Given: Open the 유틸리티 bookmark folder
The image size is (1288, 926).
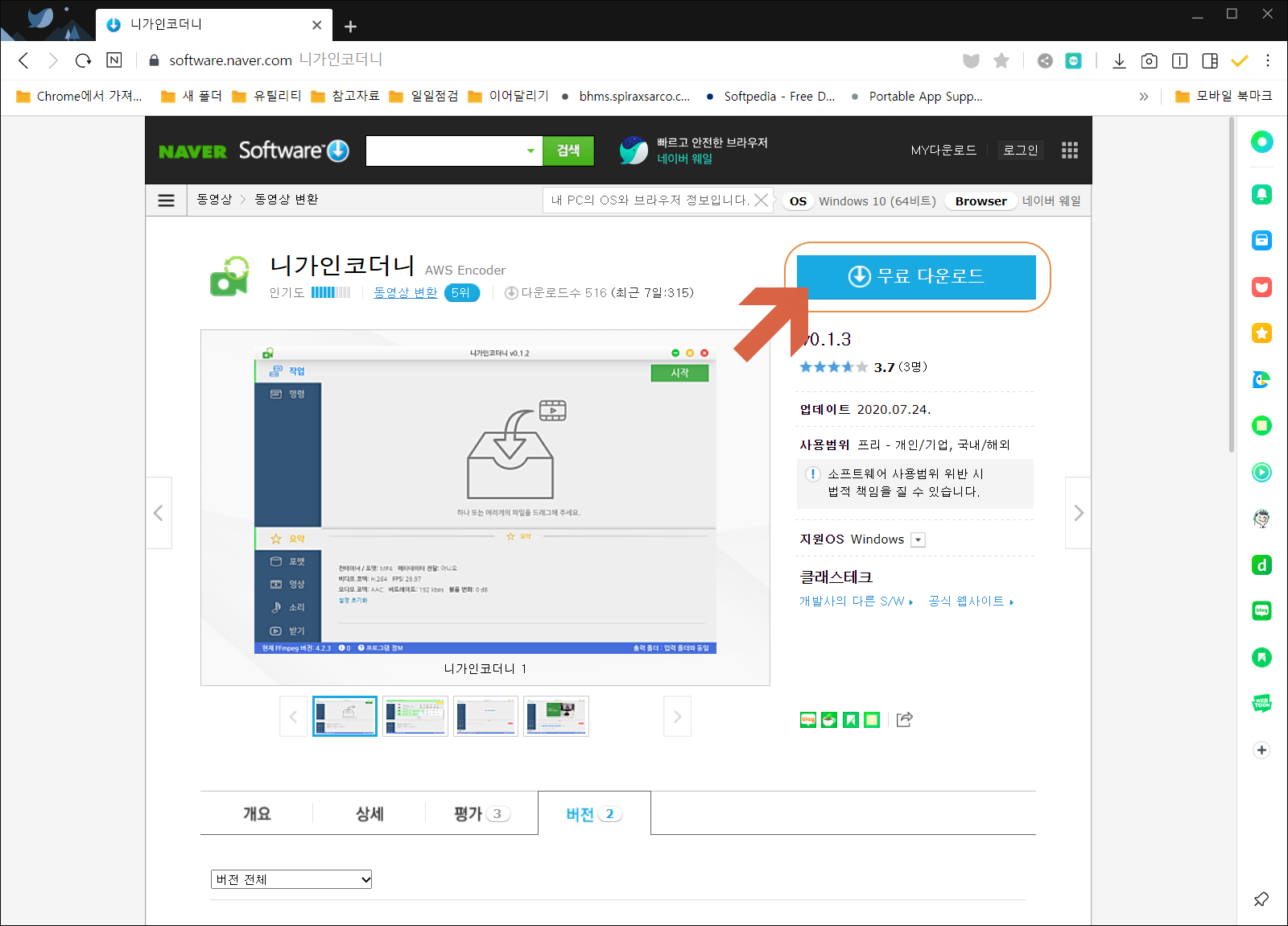Looking at the screenshot, I should (267, 97).
